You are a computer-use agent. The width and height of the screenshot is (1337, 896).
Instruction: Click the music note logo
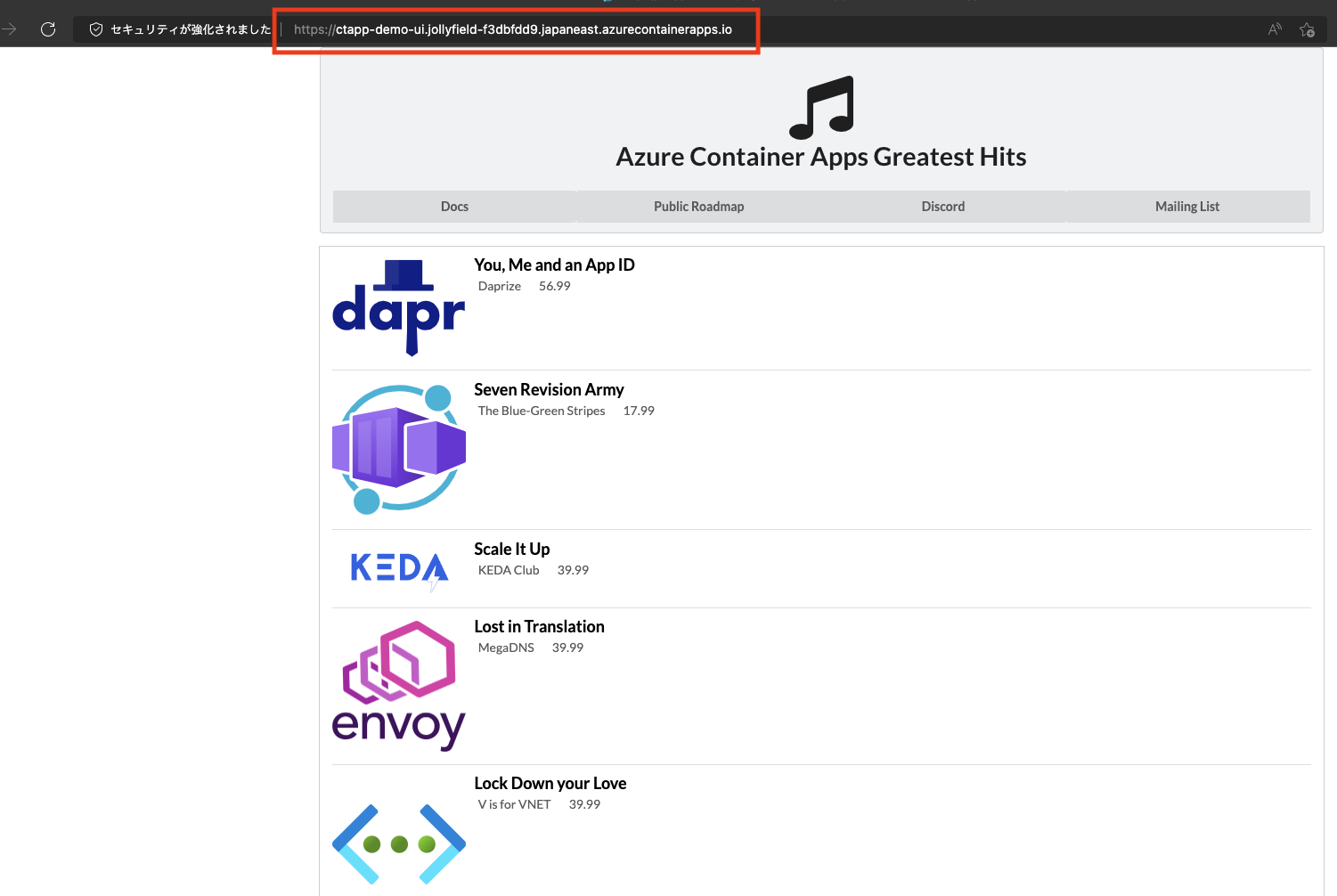(x=821, y=108)
